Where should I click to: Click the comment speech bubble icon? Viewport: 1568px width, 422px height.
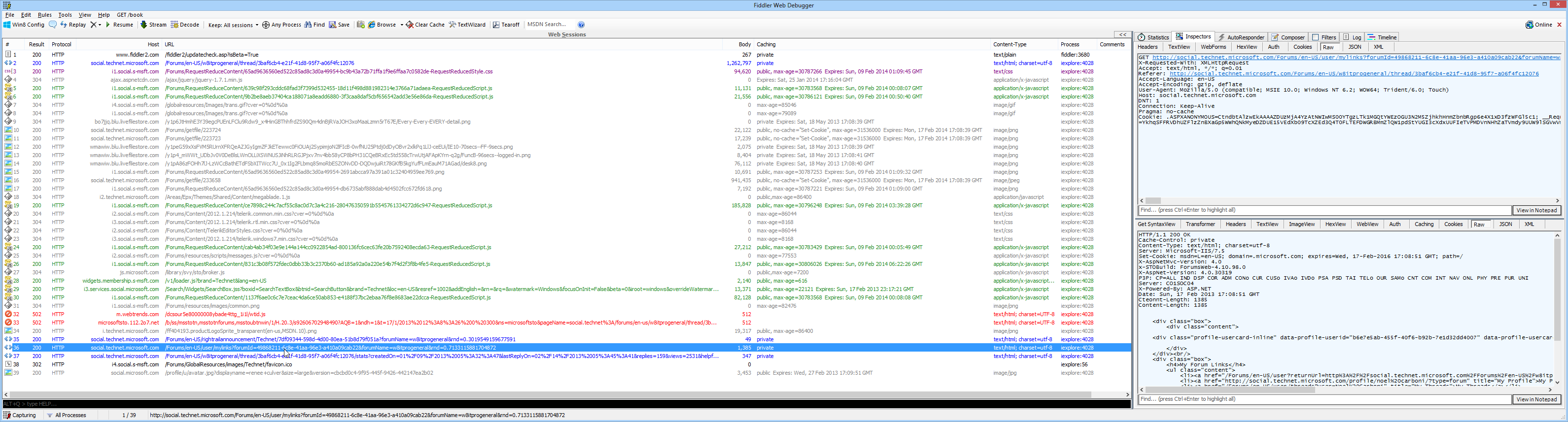[53, 25]
